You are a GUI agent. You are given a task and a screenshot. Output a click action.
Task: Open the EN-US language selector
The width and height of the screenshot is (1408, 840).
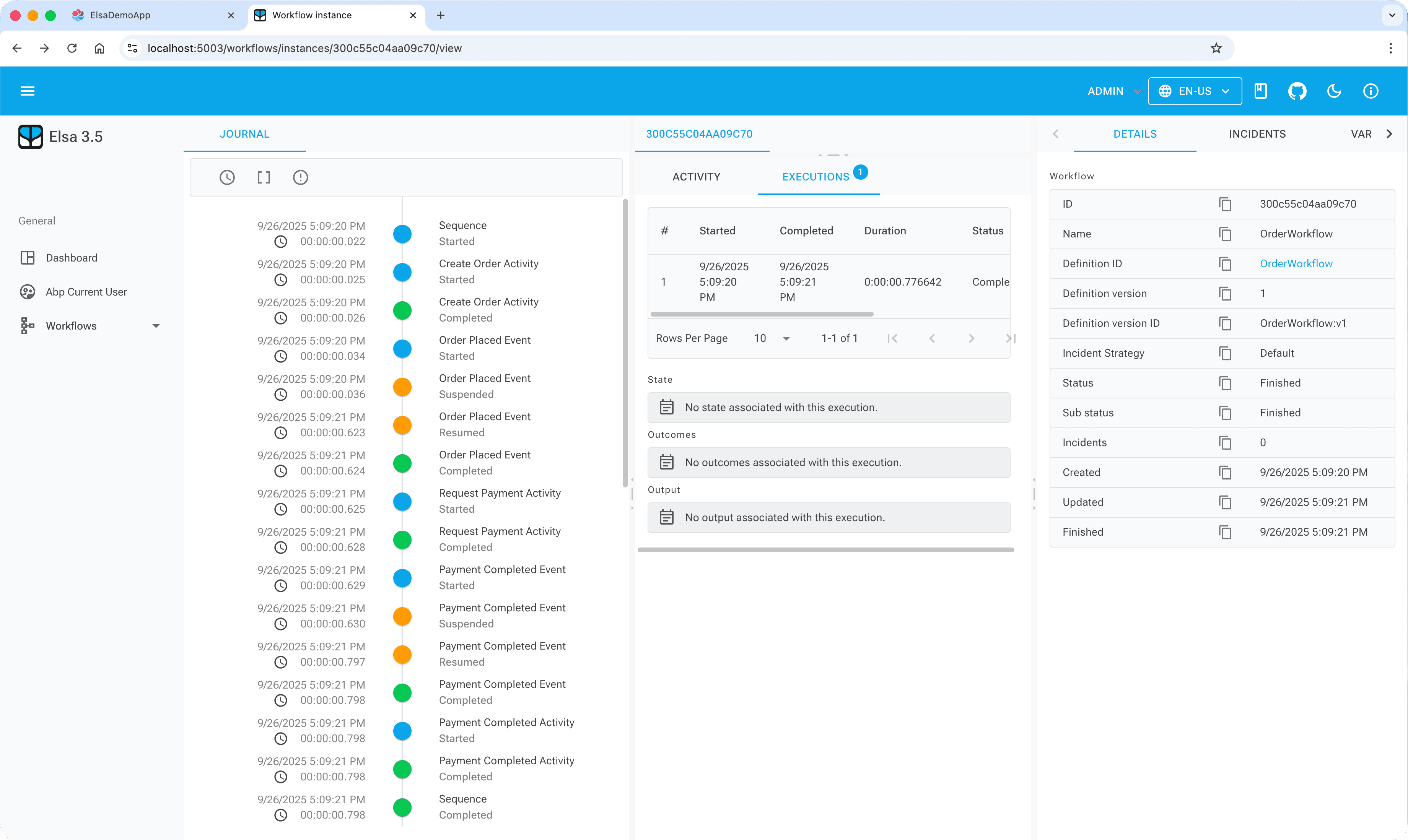click(1195, 91)
